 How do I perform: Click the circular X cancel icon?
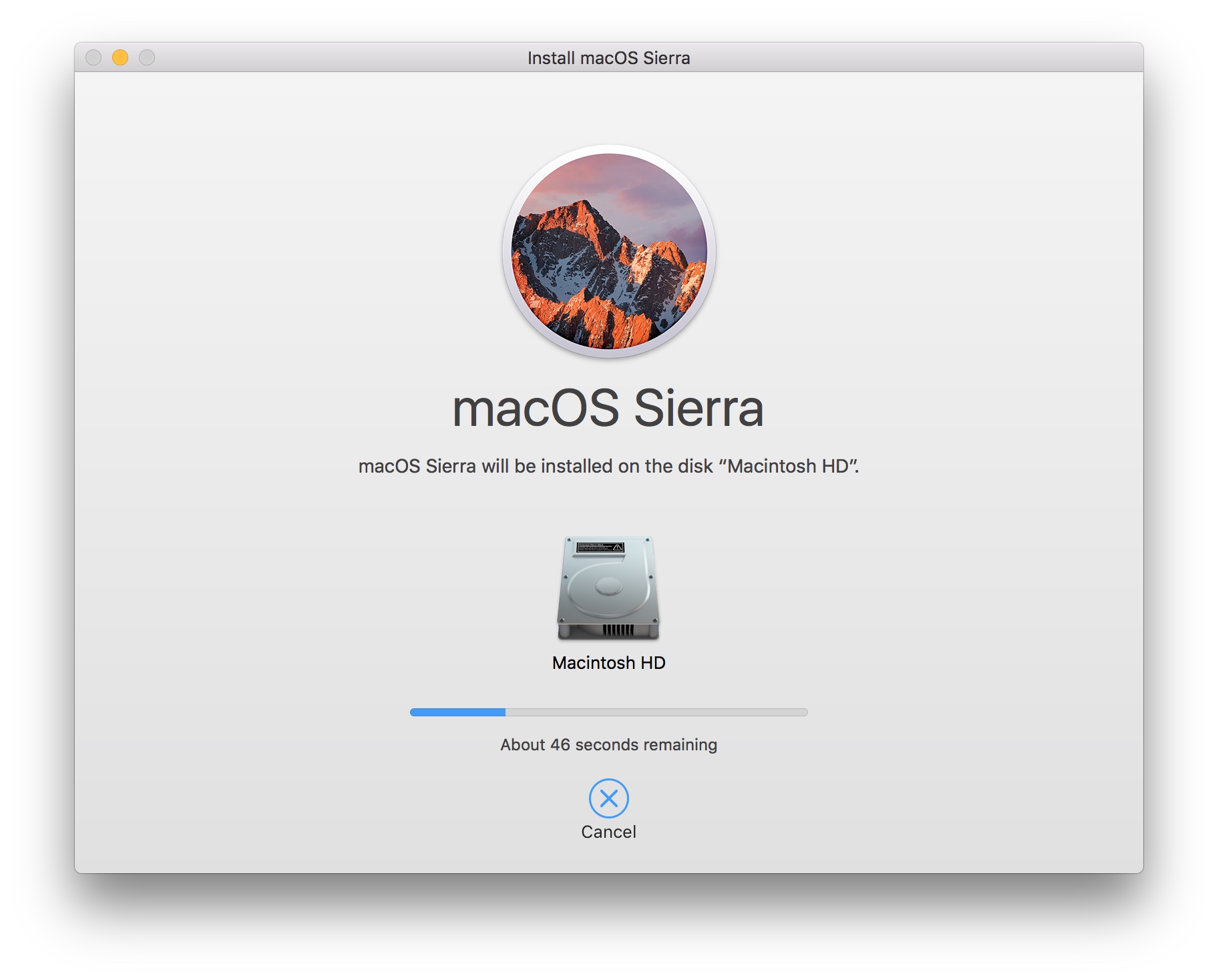[x=608, y=798]
